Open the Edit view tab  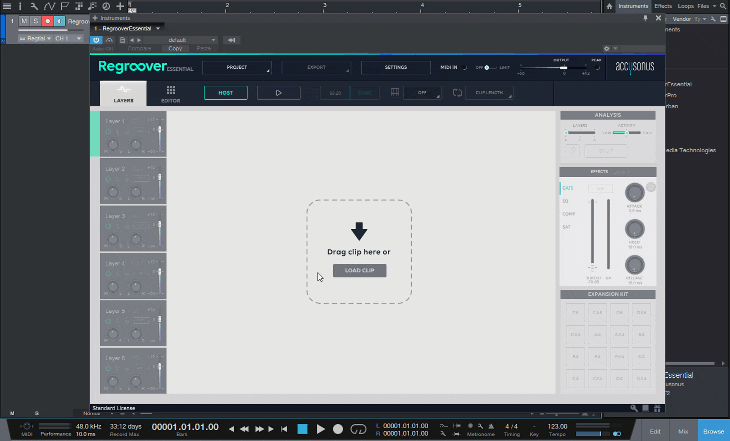tap(655, 431)
